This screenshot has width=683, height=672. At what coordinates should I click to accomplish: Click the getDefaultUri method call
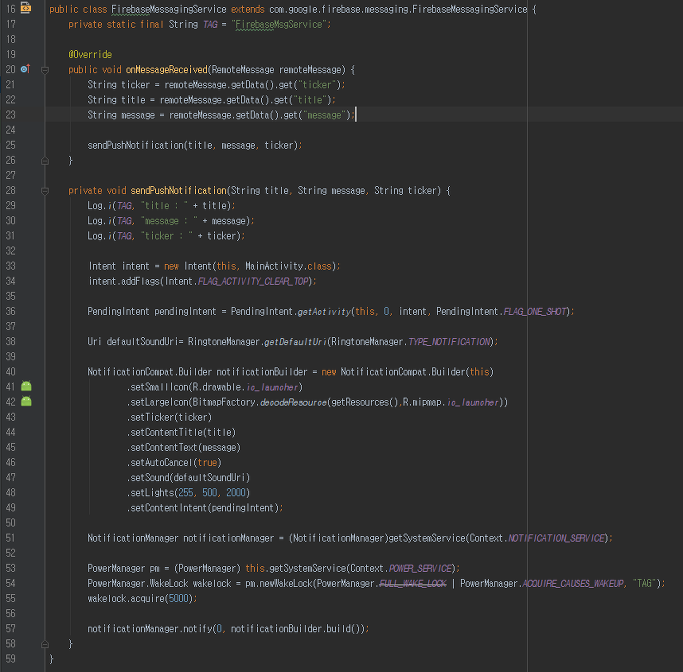(296, 342)
